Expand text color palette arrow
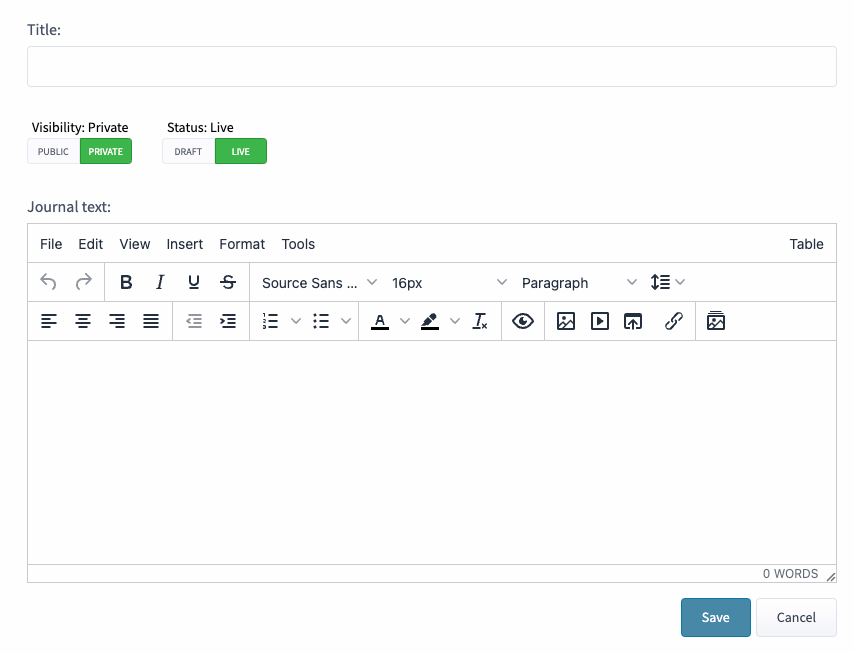 (x=405, y=321)
